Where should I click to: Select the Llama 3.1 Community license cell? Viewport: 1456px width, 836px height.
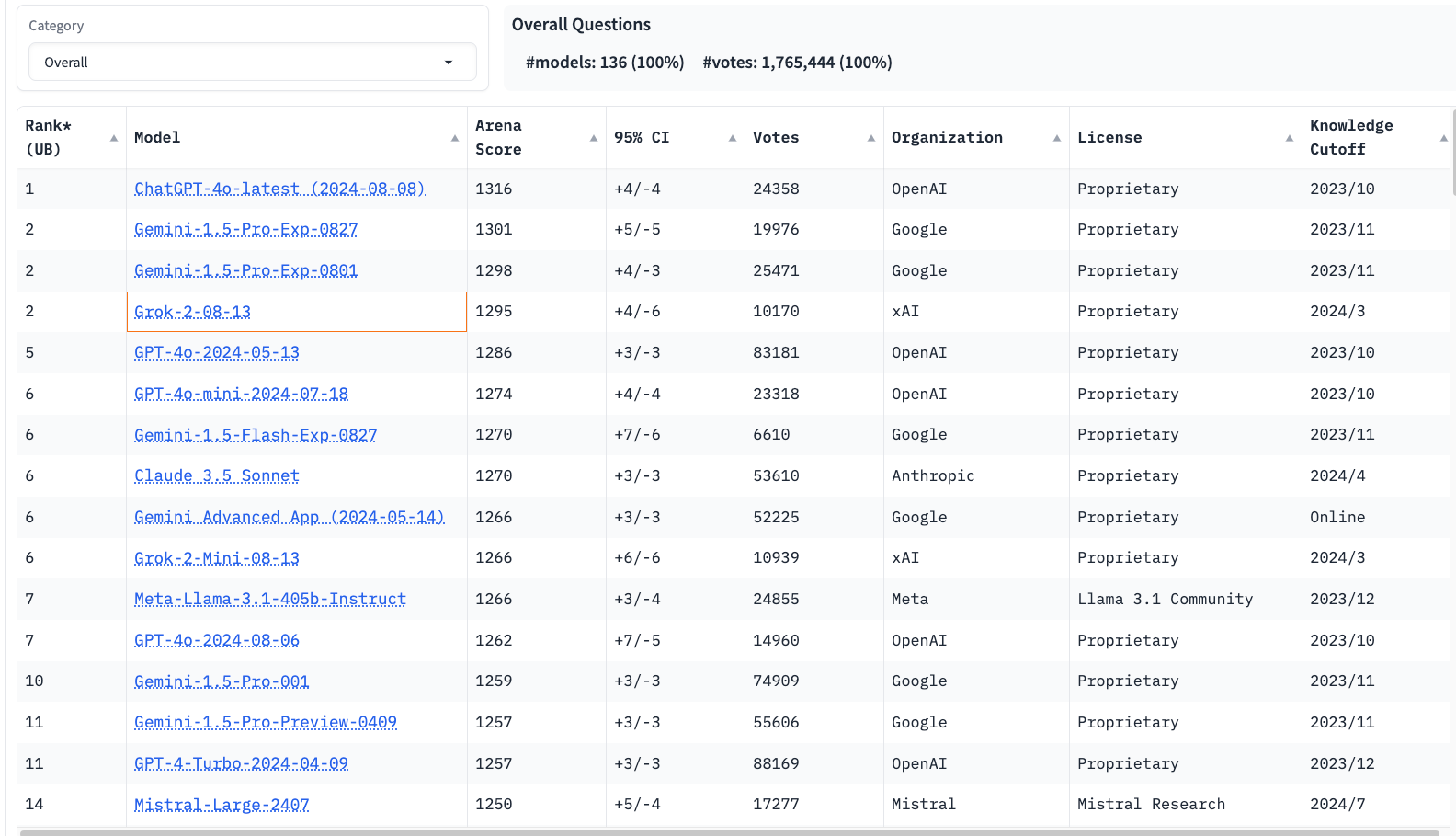pos(1186,599)
